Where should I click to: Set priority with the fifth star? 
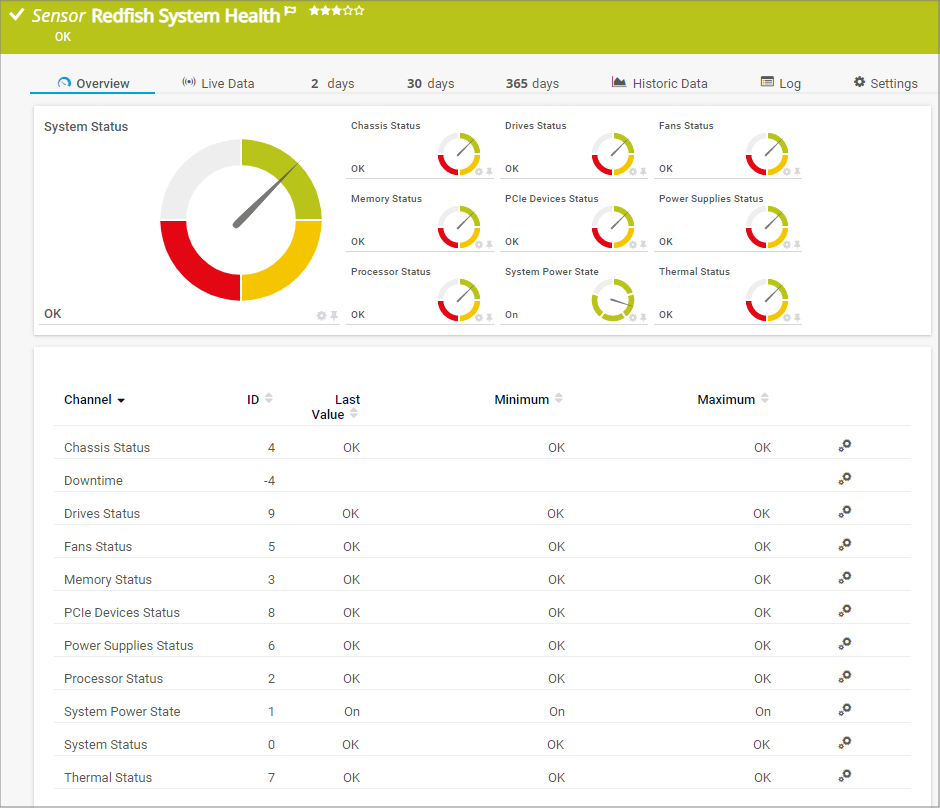point(360,11)
